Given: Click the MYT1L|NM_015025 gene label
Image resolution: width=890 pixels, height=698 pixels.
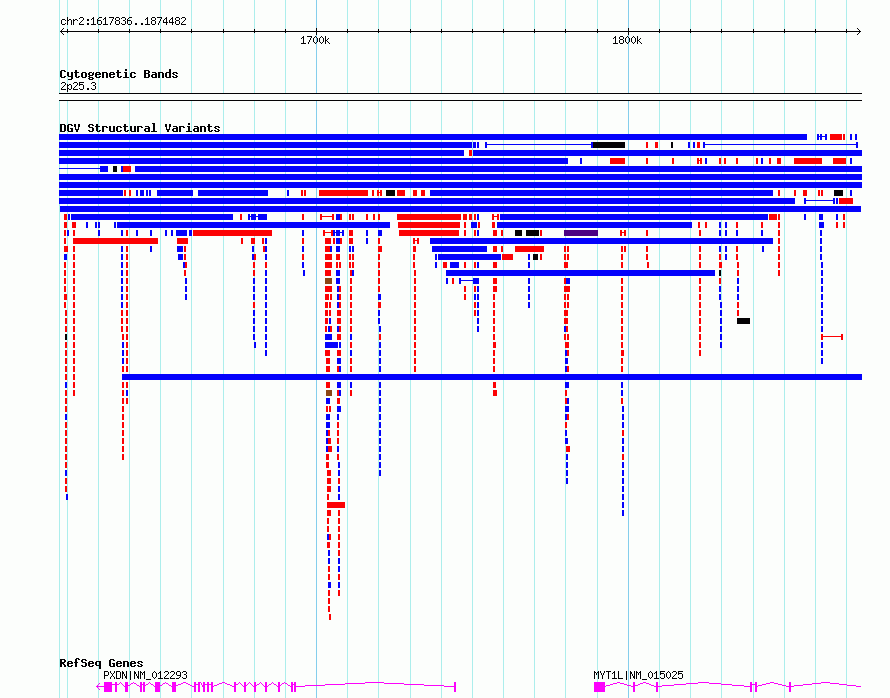Looking at the screenshot, I should pyautogui.click(x=638, y=675).
